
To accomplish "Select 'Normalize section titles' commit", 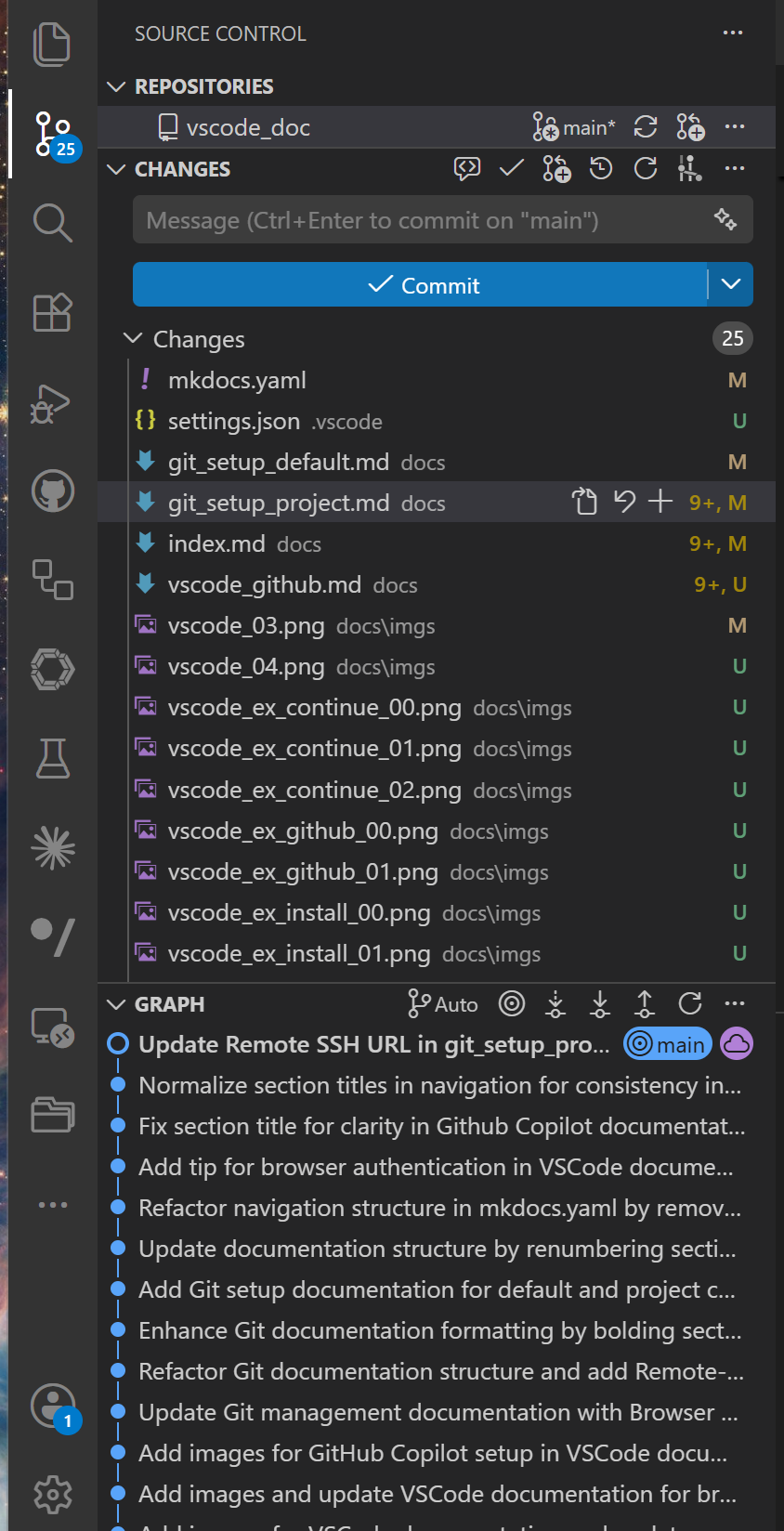I will (x=437, y=1085).
